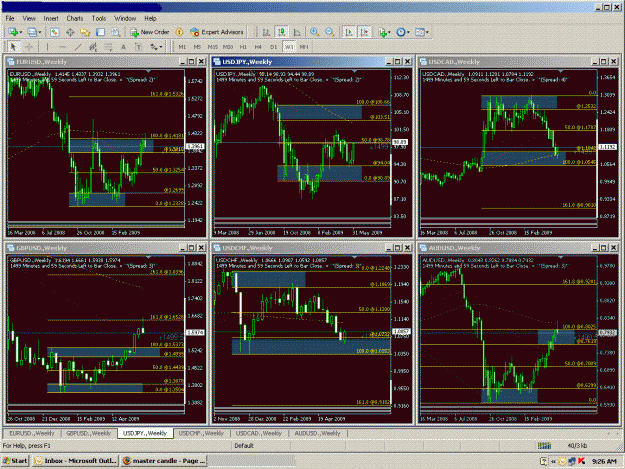Zoom out on the chart
The height and width of the screenshot is (469, 625).
330,32
